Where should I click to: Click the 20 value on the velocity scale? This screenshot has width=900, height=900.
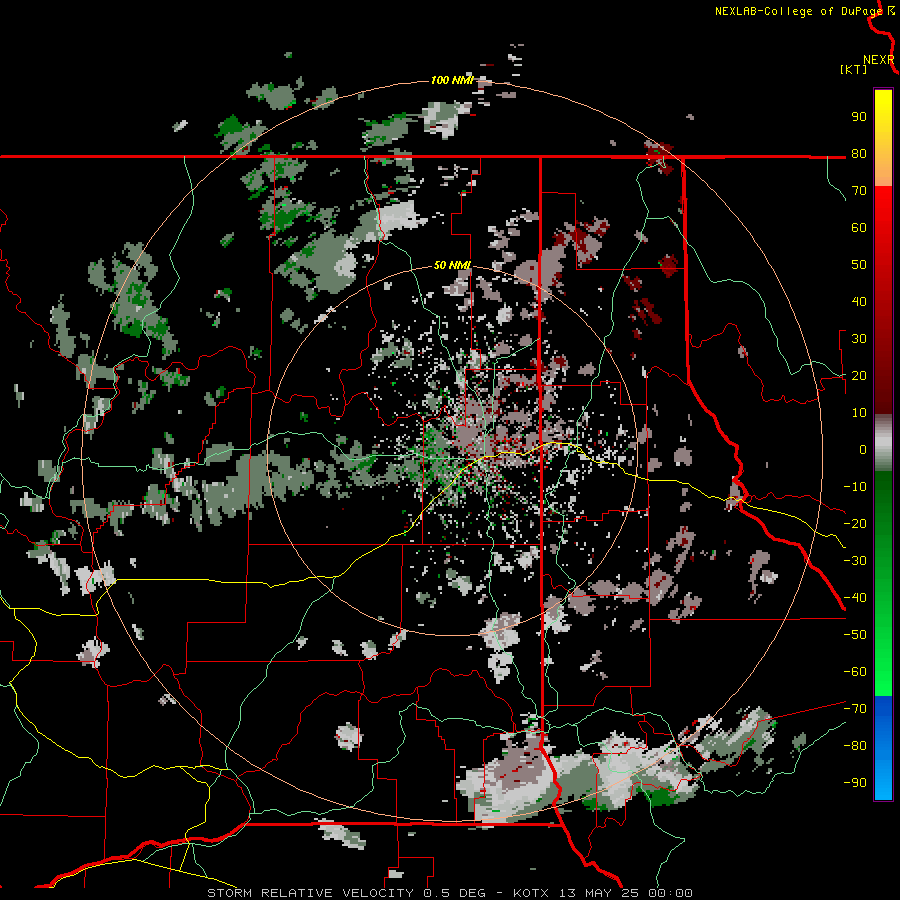click(859, 375)
